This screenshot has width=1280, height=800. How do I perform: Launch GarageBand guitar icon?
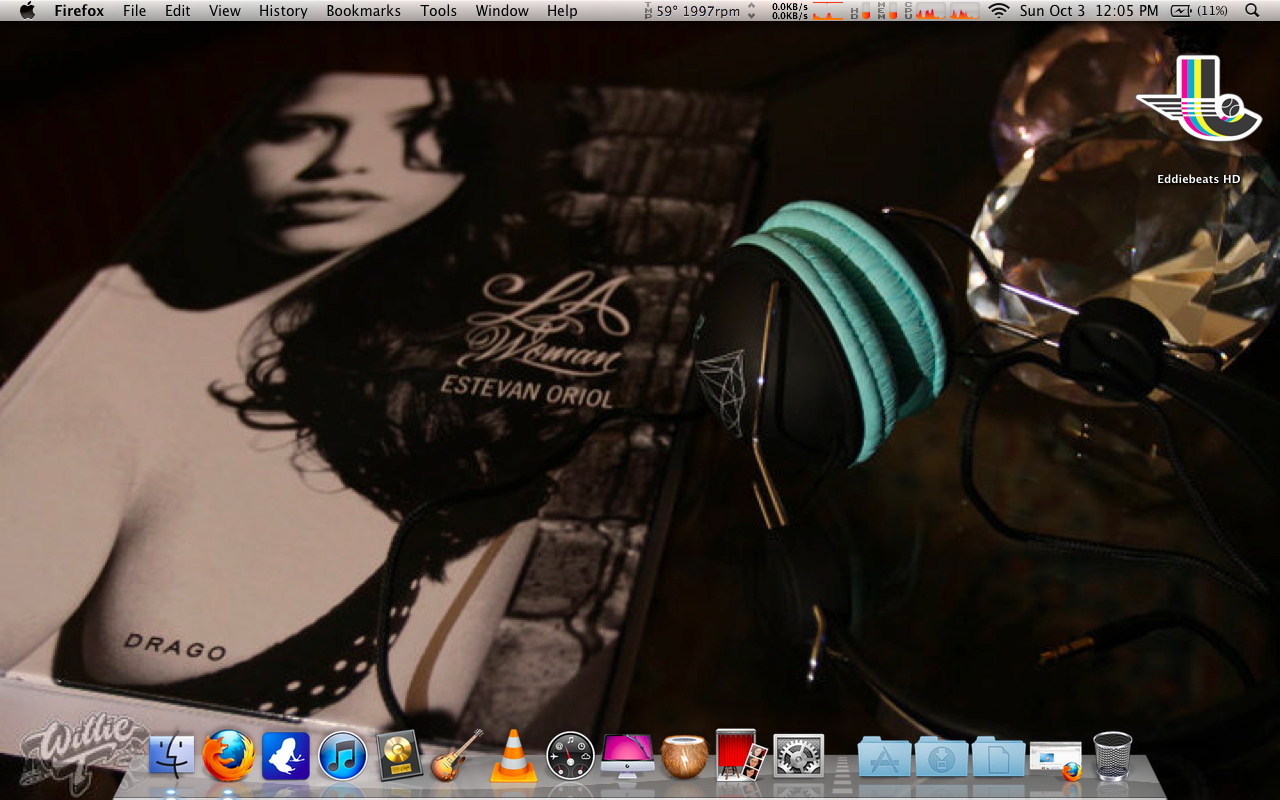[456, 755]
